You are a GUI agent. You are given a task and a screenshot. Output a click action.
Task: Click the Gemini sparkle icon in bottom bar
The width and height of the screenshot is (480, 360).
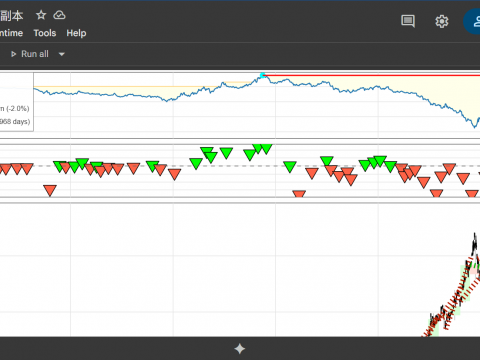240,349
